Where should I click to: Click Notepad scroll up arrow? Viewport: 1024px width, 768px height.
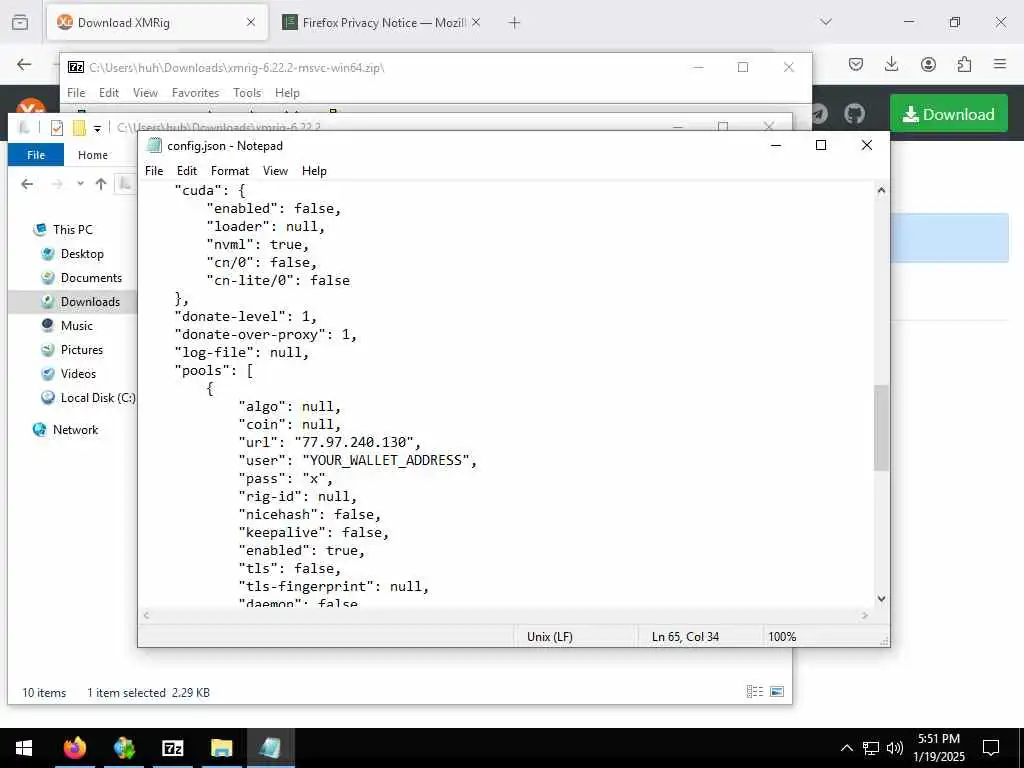click(x=881, y=191)
